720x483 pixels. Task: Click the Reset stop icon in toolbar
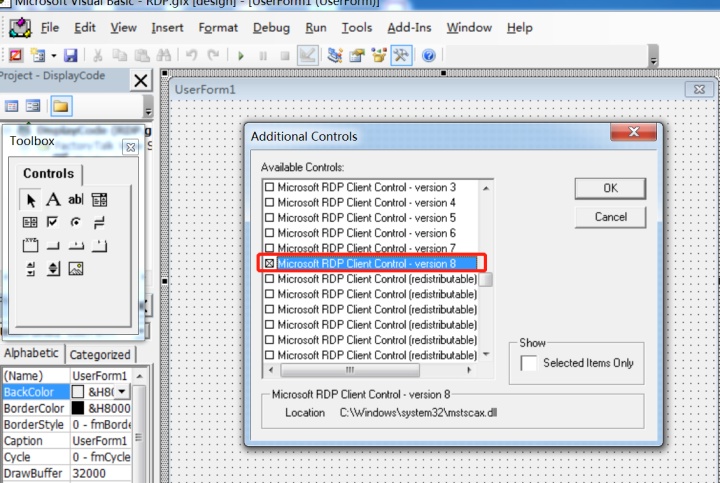coord(285,56)
